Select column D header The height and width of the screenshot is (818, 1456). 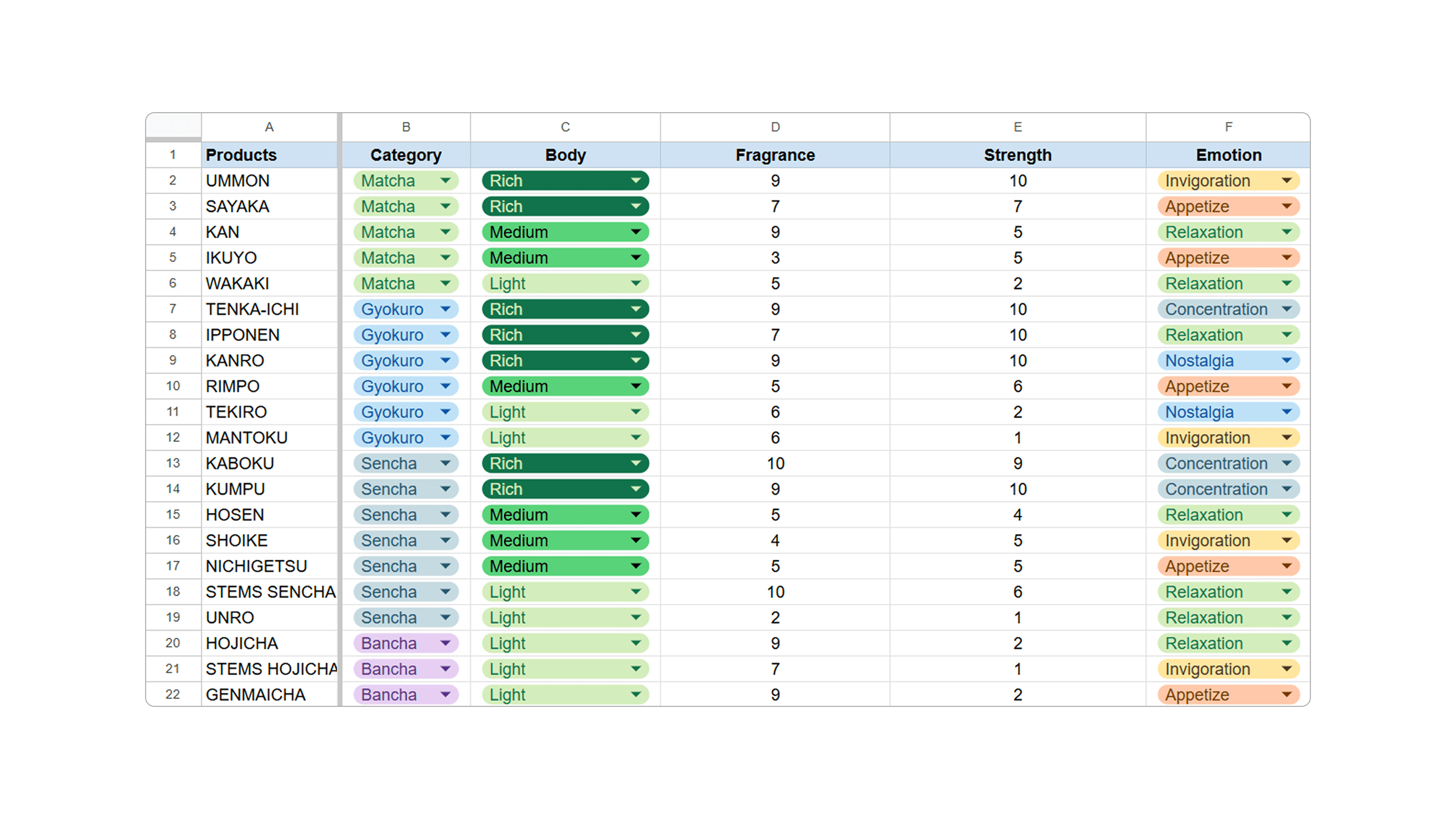click(775, 127)
